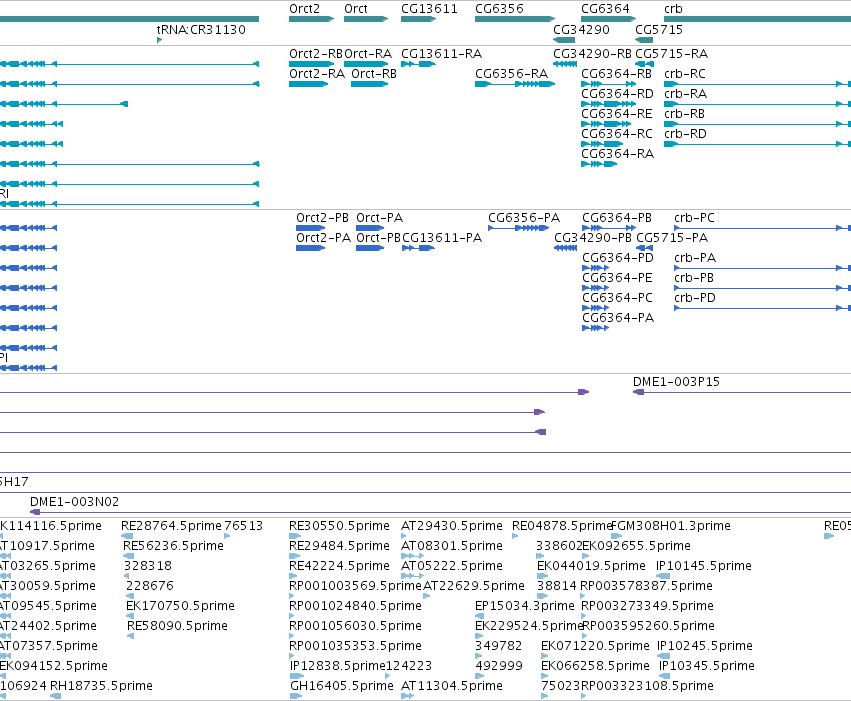Click the CG6364 gene label
Image resolution: width=851 pixels, height=701 pixels.
click(x=605, y=9)
